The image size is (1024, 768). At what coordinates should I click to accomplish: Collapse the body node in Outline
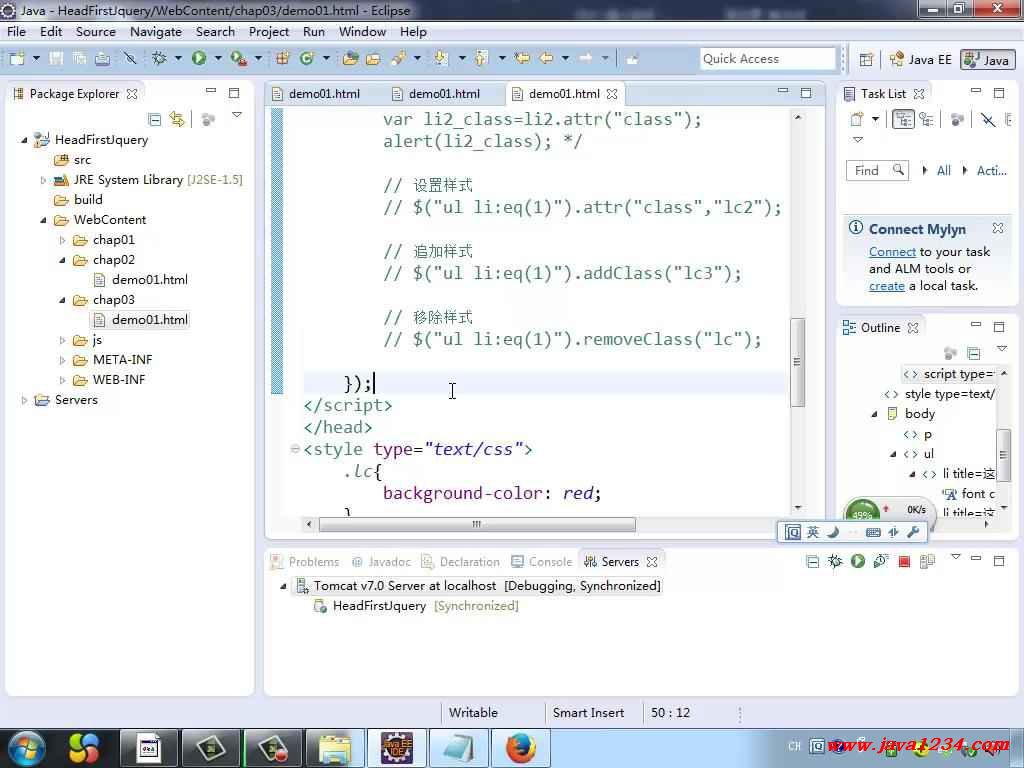pyautogui.click(x=874, y=414)
